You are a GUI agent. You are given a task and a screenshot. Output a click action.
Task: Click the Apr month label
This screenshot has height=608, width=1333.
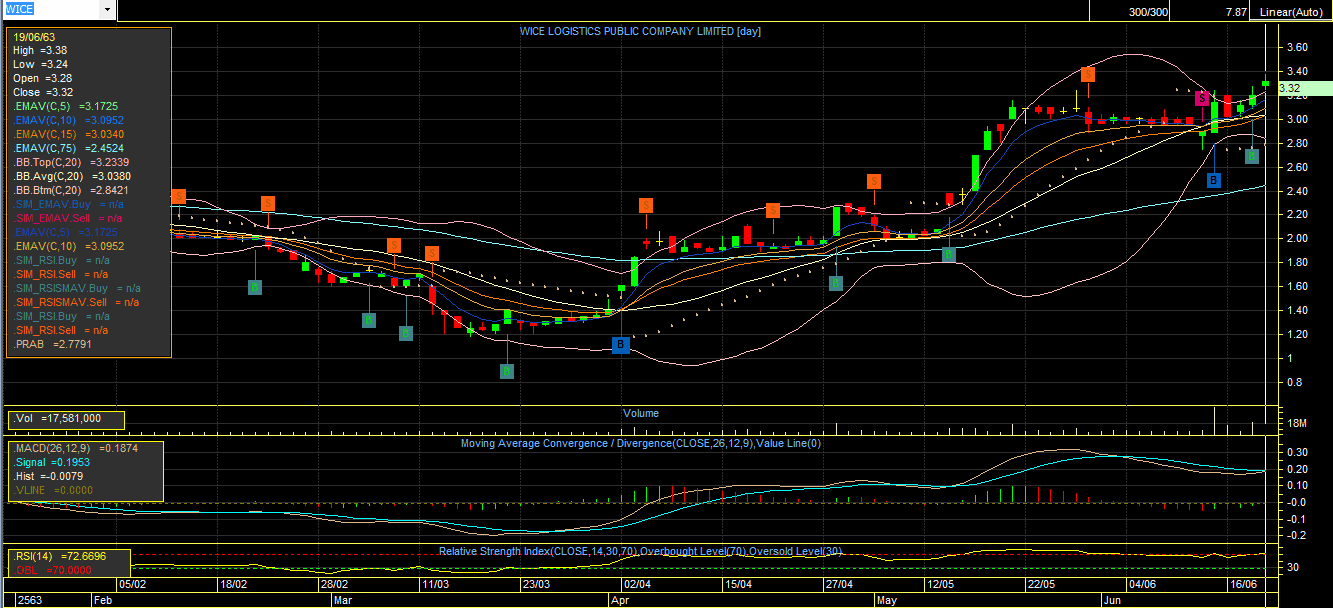620,601
